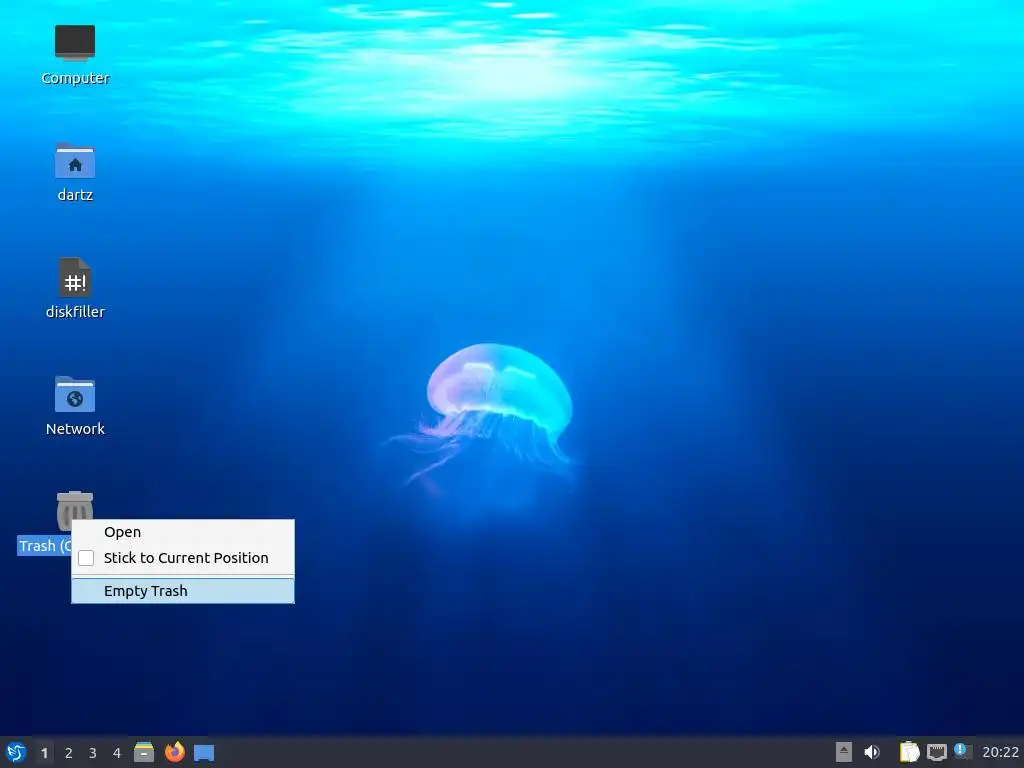Click the diskfiller icon label text

coord(75,312)
